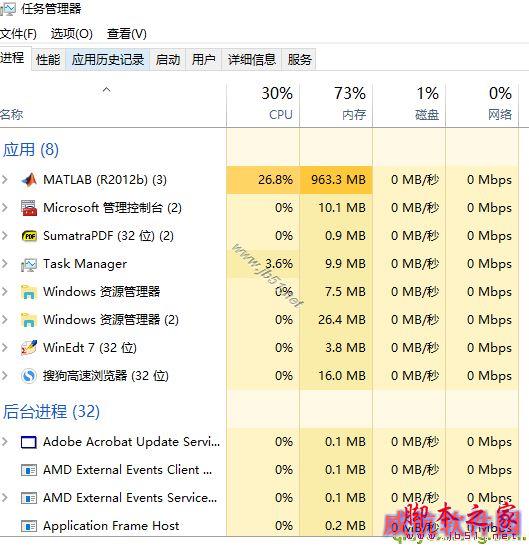Switch to the 性能 tab
The height and width of the screenshot is (547, 529).
point(48,60)
